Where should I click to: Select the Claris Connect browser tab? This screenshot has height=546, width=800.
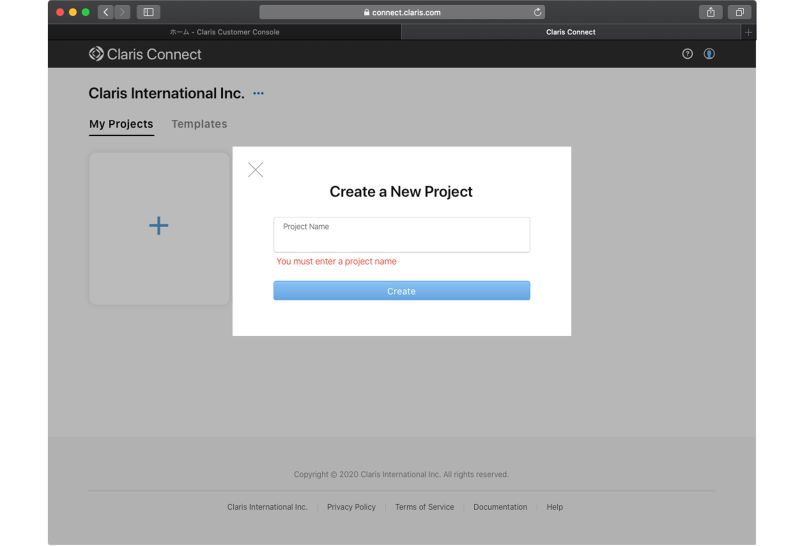click(570, 32)
